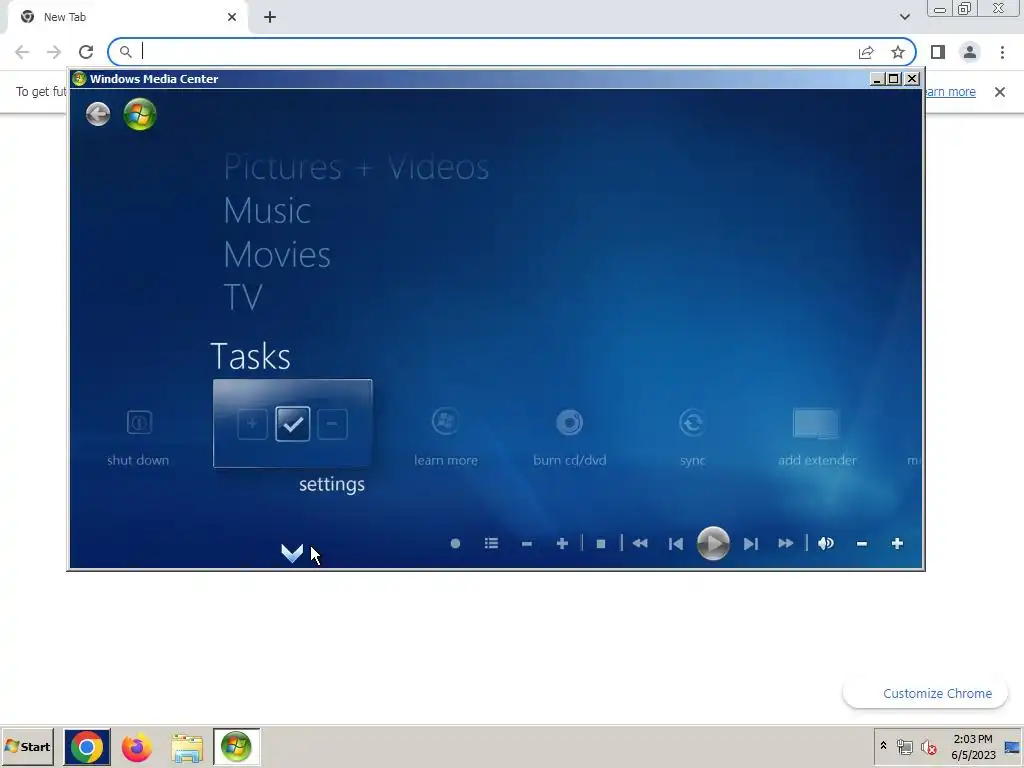1024x768 pixels.
Task: Reload the Chrome page
Action: (86, 52)
